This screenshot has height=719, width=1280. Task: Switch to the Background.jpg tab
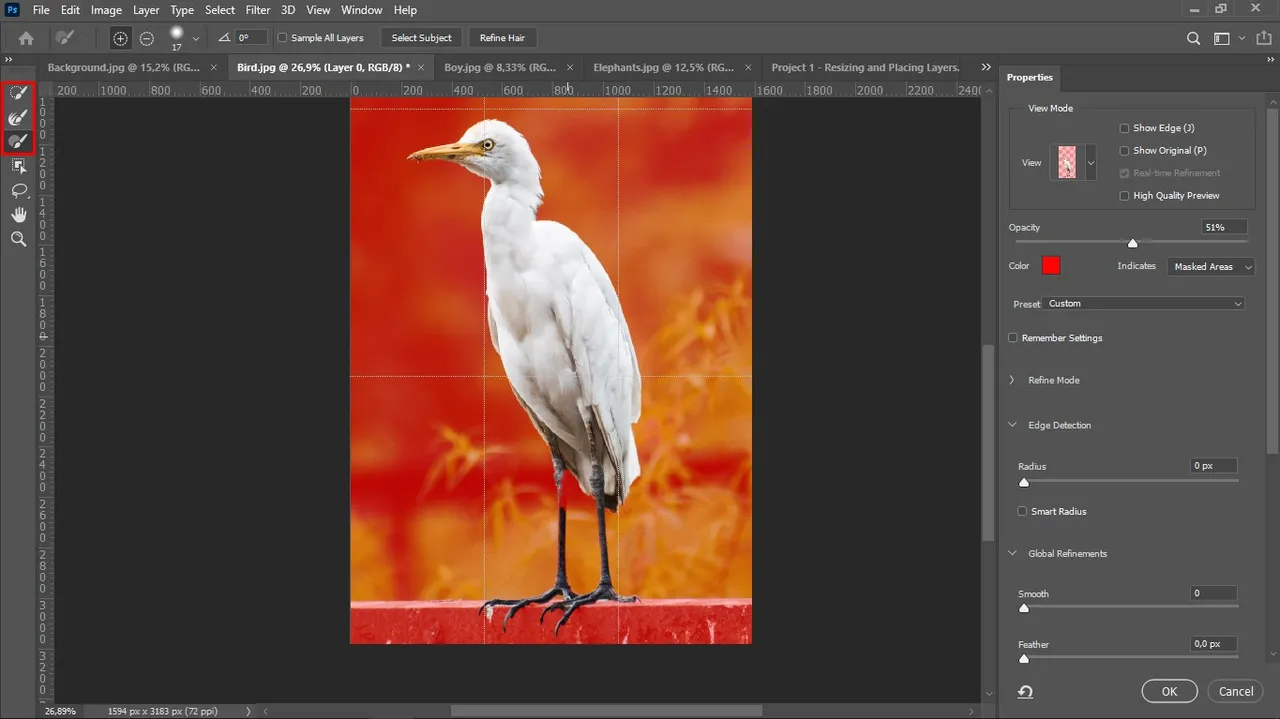124,67
